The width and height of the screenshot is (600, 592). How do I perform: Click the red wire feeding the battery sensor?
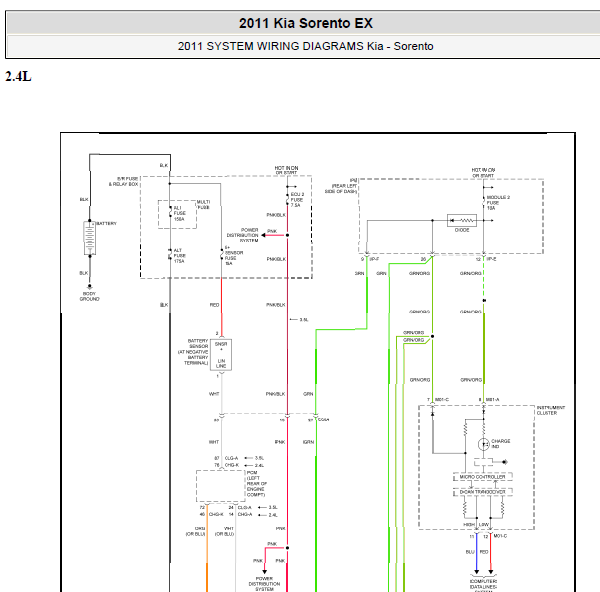tap(222, 306)
